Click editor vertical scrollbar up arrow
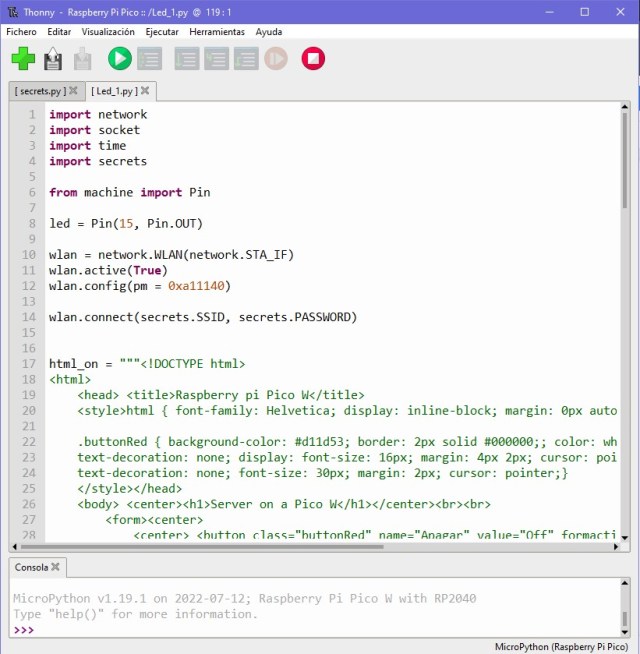 click(625, 107)
